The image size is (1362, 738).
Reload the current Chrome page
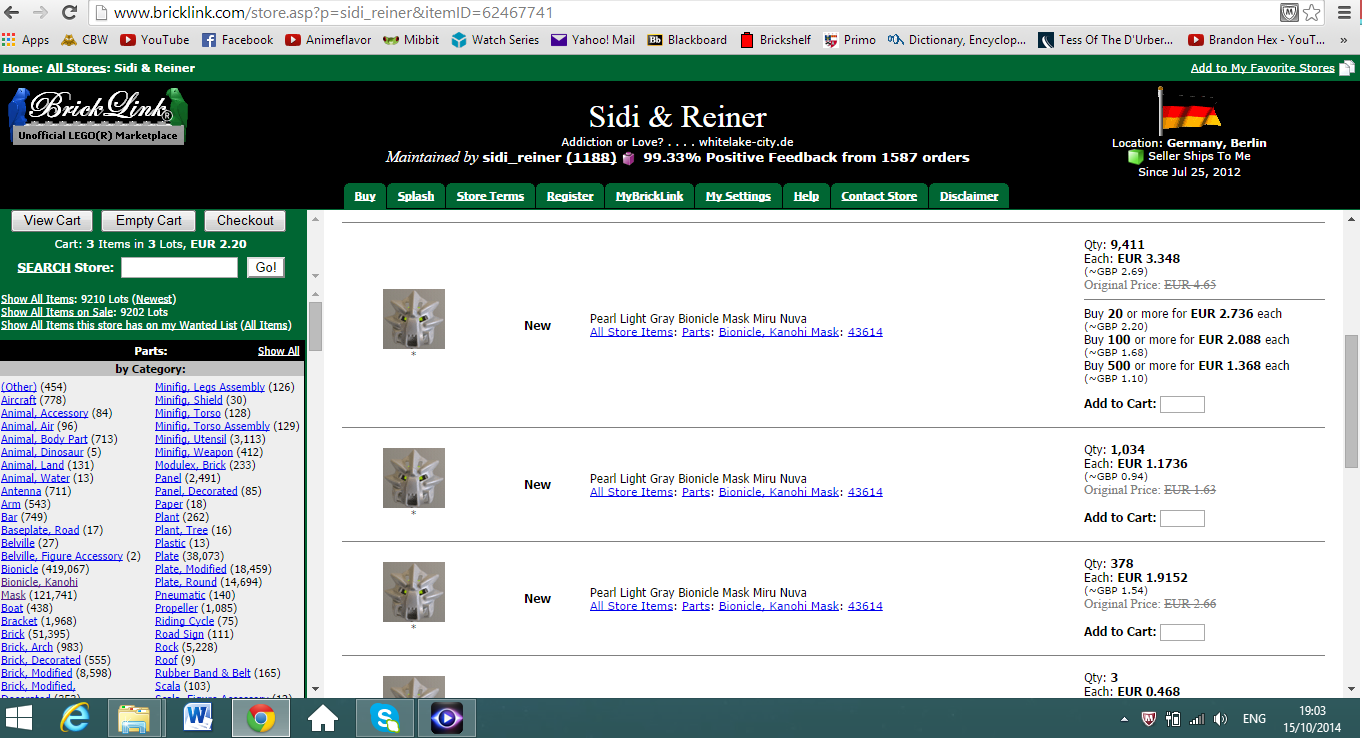[x=69, y=13]
